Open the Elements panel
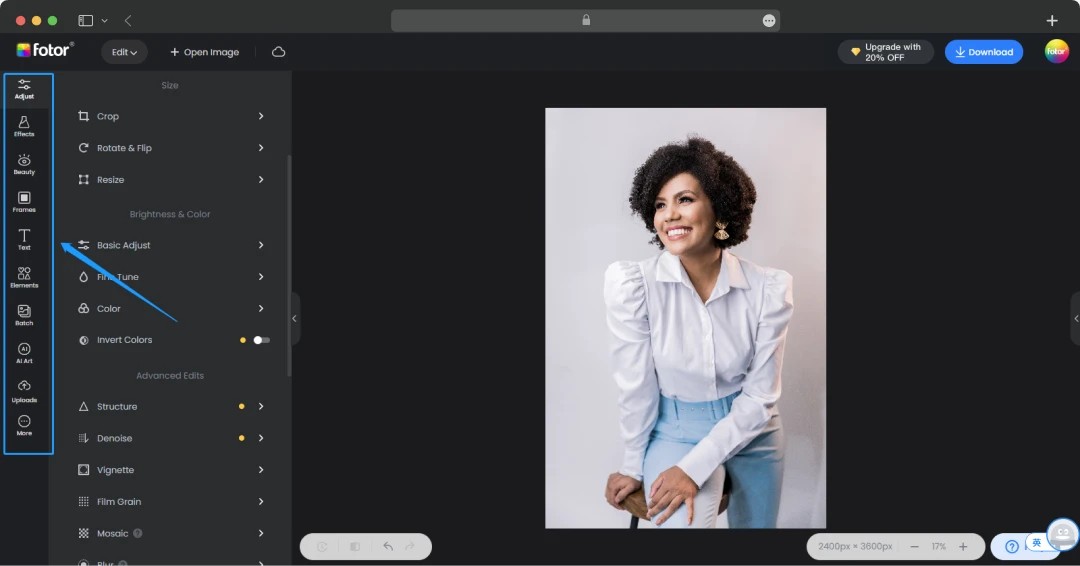 click(x=24, y=277)
